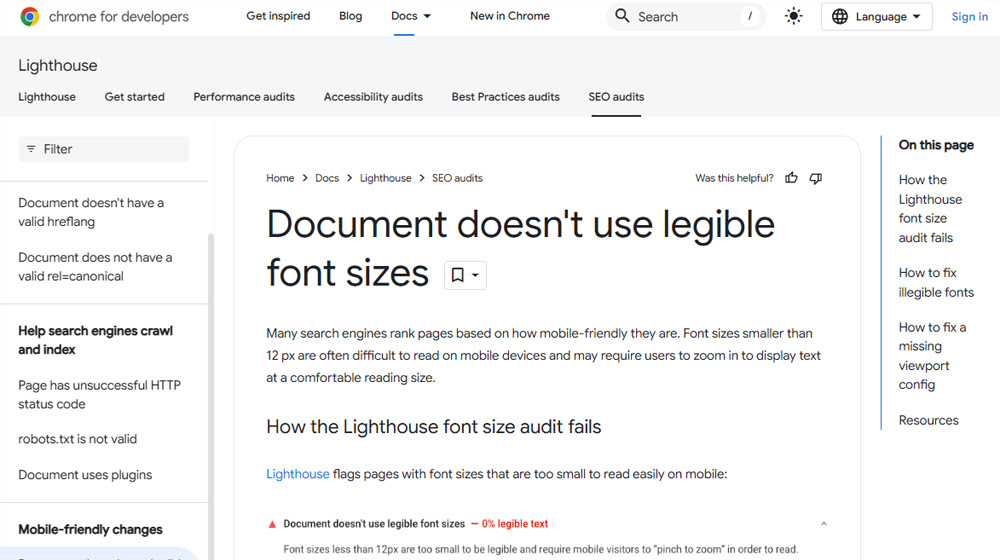Viewport: 1000px width, 560px height.
Task: Open the Language dropdown
Action: (876, 17)
